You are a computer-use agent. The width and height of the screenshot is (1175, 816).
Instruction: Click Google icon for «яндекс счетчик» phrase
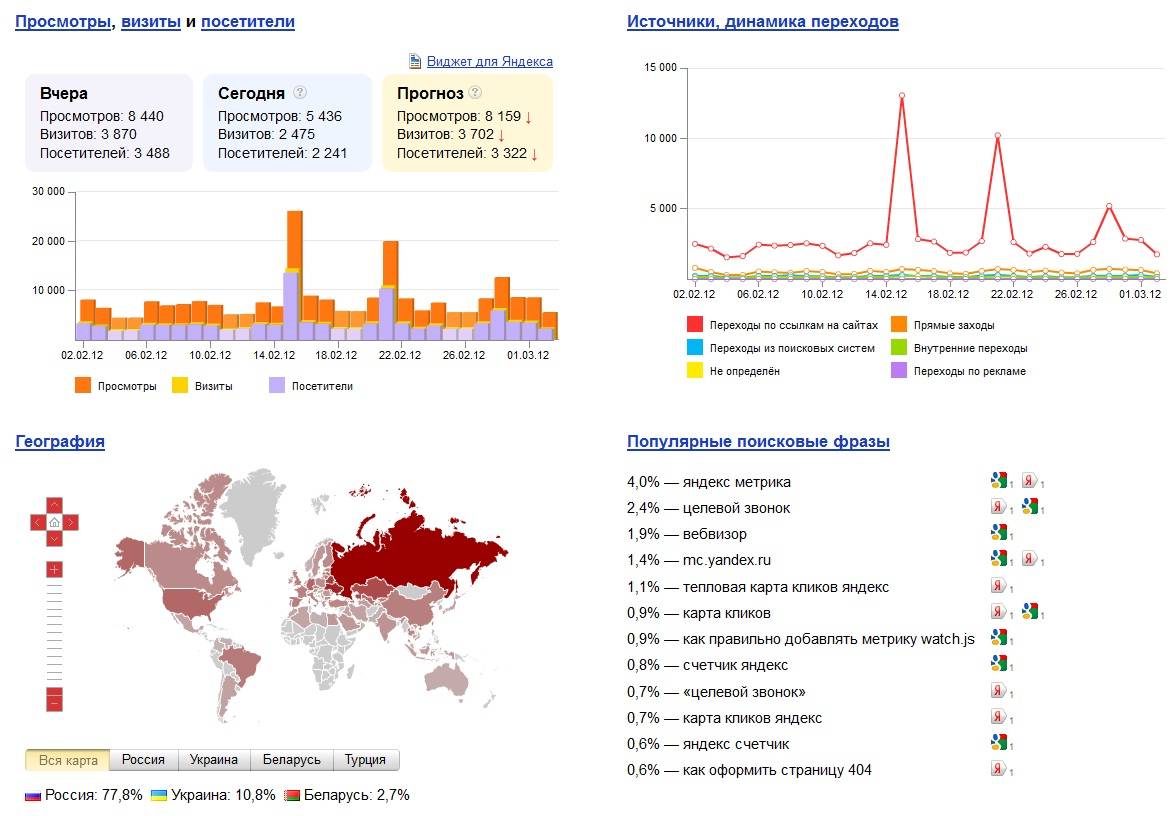999,743
